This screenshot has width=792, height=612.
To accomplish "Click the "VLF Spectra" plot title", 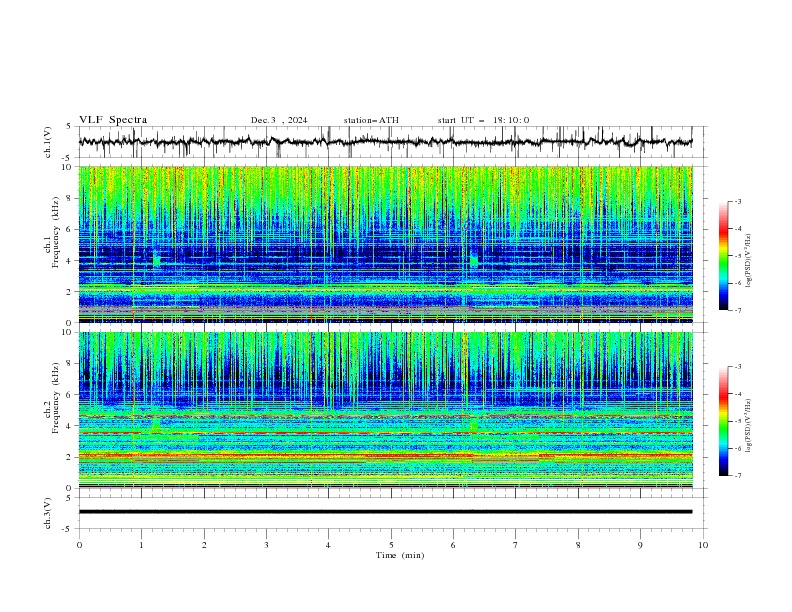I will pyautogui.click(x=113, y=120).
